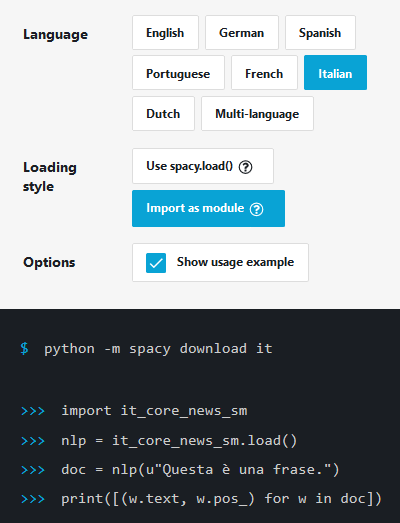Click the Loading style section heading

[50, 177]
